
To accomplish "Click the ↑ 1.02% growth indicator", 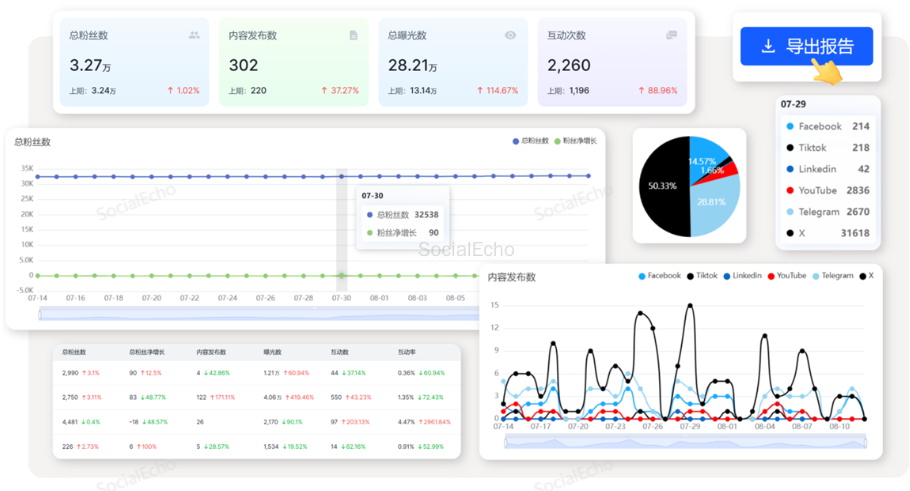I will 183,91.
